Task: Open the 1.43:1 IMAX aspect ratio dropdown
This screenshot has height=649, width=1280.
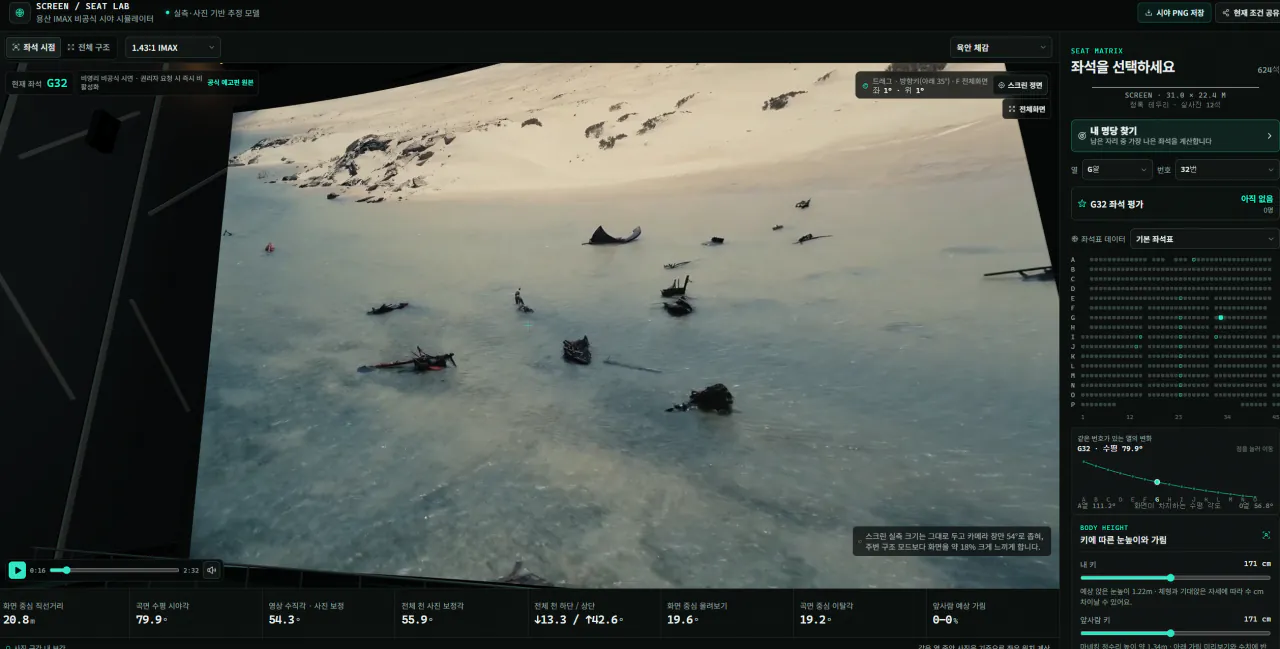Action: [x=173, y=47]
